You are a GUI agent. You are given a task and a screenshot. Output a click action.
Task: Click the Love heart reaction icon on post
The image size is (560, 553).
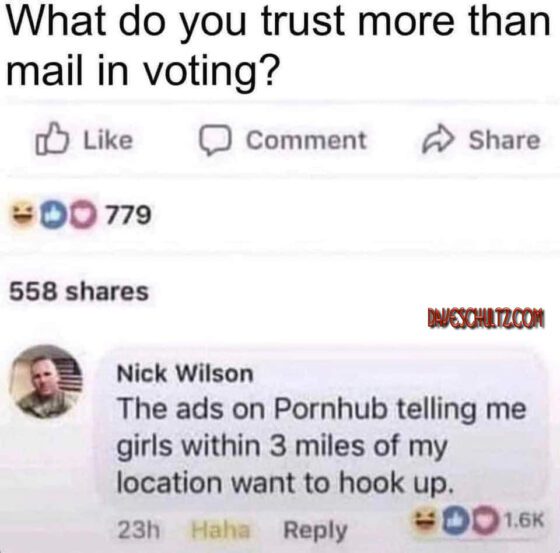coord(83,215)
